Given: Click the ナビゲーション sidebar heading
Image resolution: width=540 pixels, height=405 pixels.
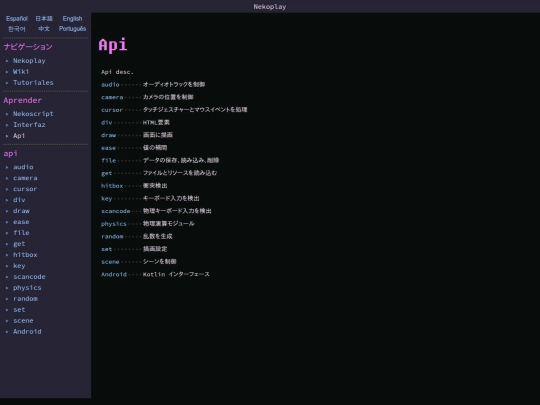Looking at the screenshot, I should click(x=28, y=47).
